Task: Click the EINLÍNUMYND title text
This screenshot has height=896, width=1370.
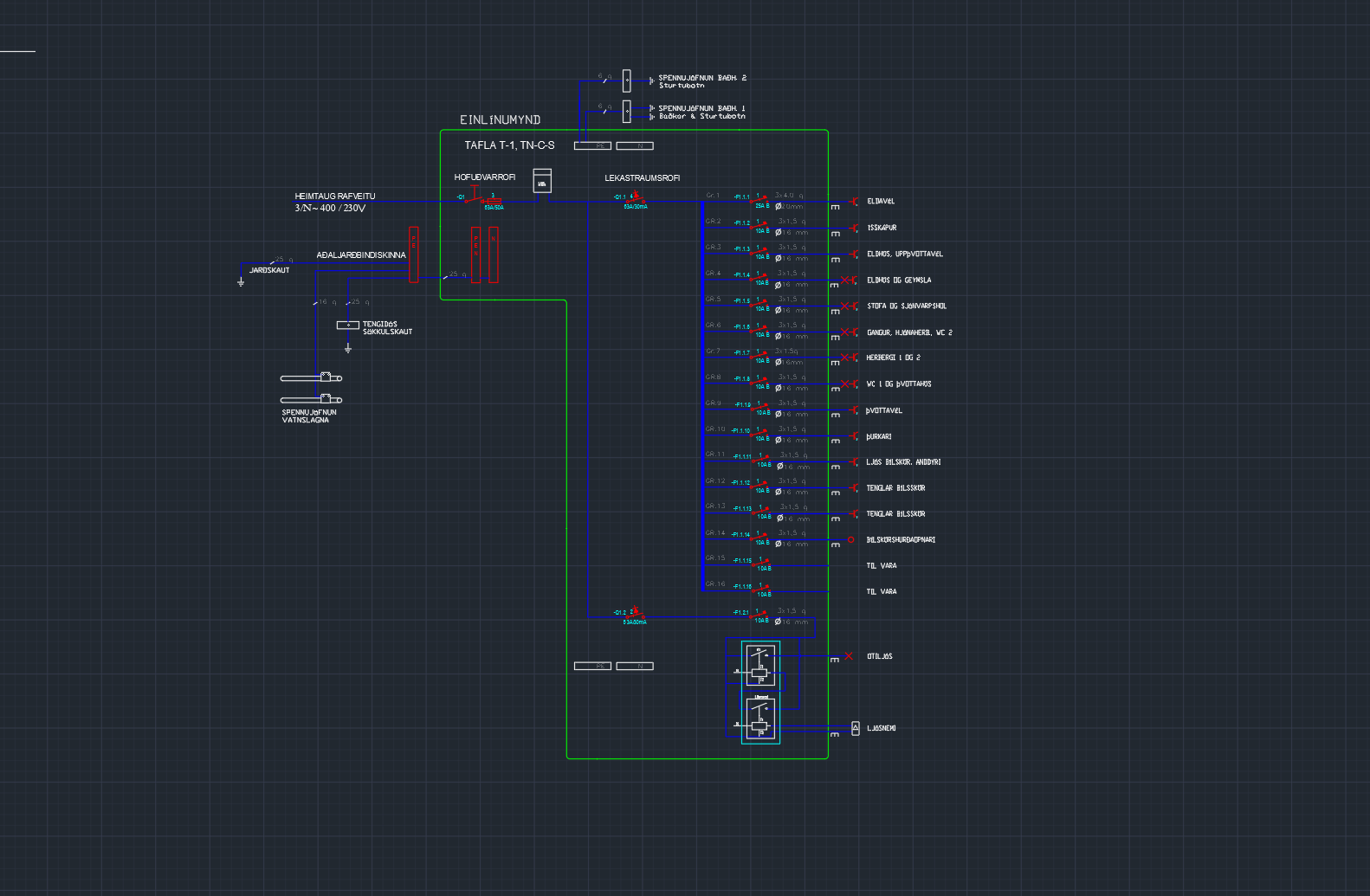Action: point(500,119)
